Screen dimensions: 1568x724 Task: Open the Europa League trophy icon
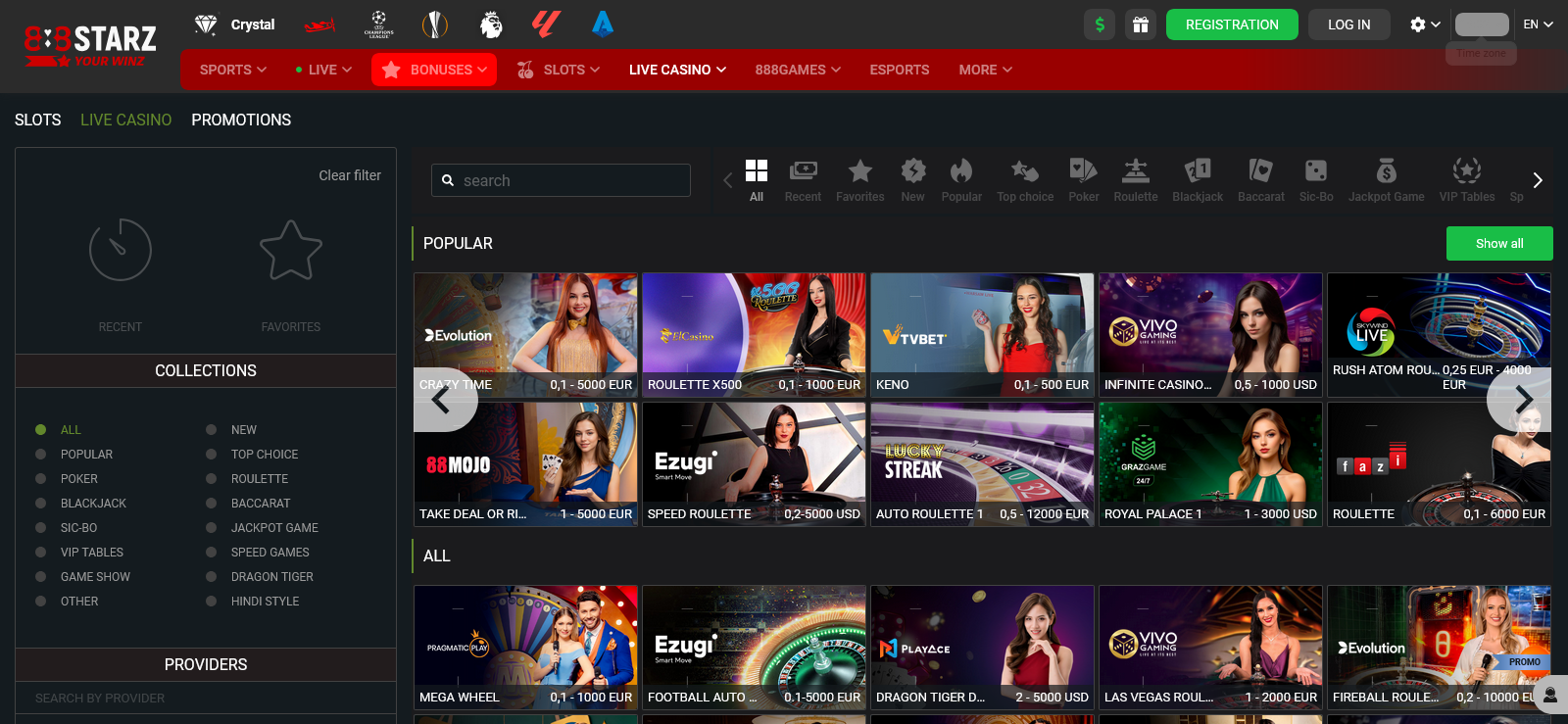point(434,24)
